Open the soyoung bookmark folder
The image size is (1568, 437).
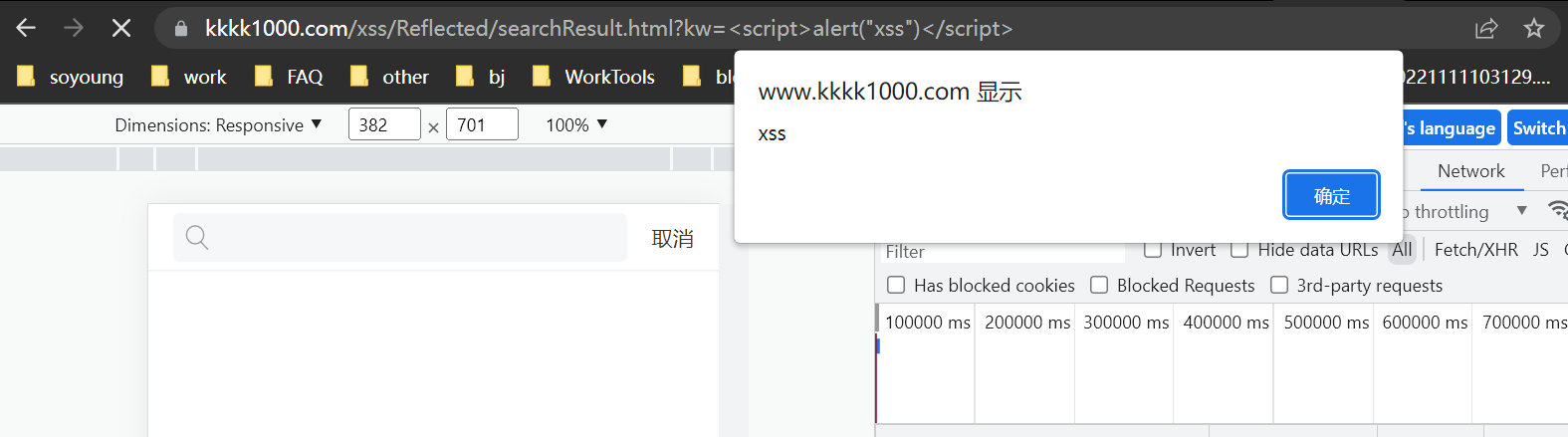click(x=71, y=77)
